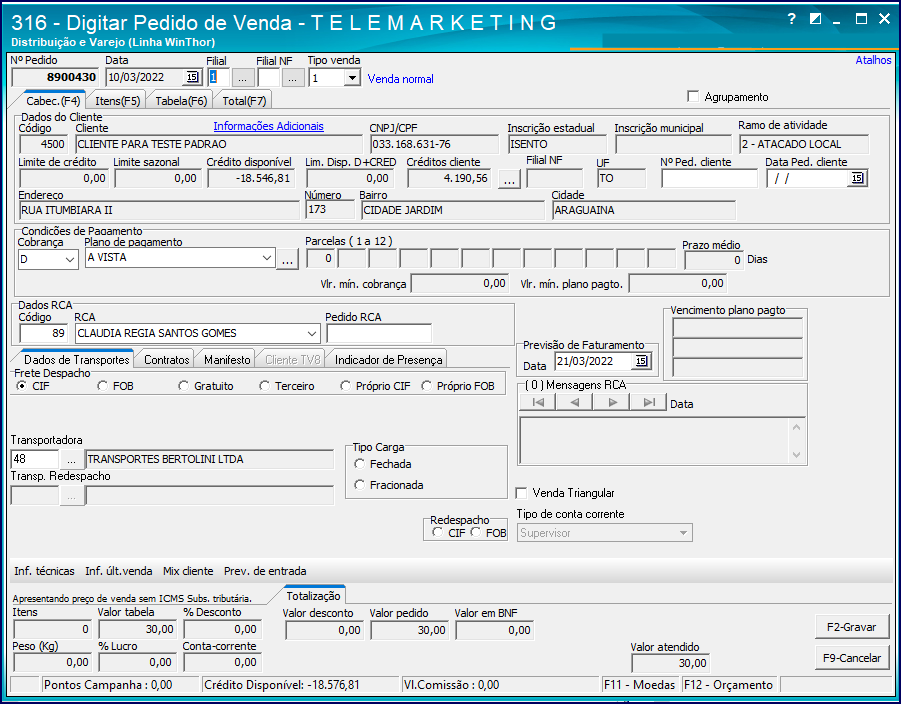Click the RCA Código field
The image size is (901, 704).
[43, 333]
